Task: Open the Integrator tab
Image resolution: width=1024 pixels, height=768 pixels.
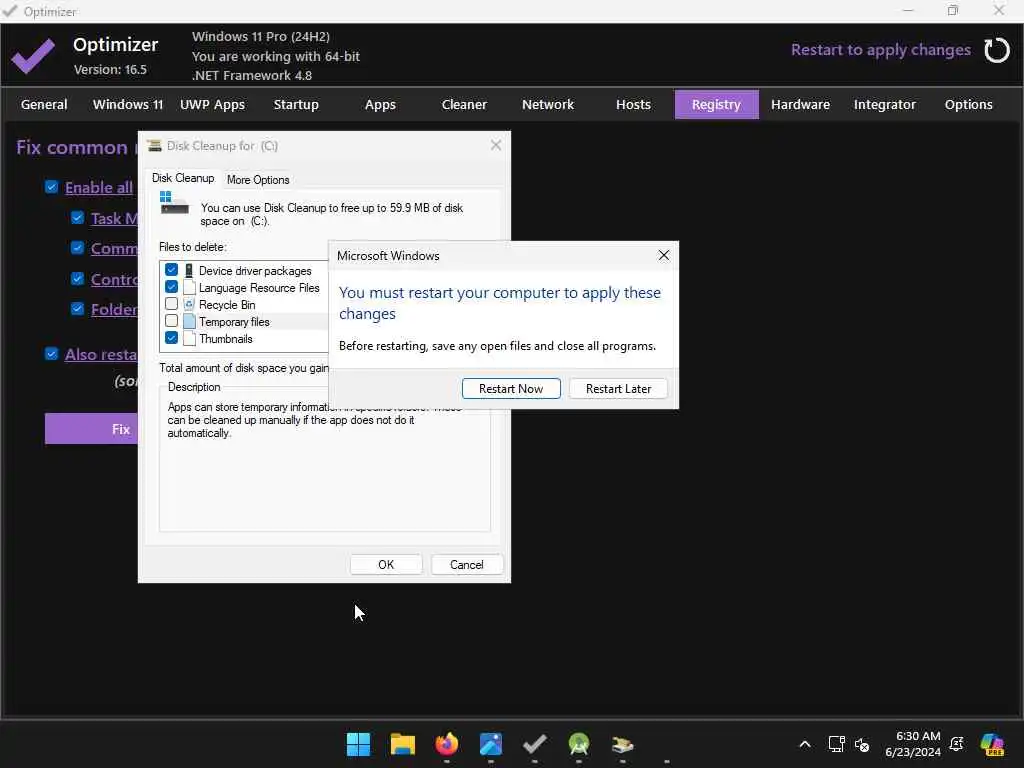Action: tap(884, 104)
